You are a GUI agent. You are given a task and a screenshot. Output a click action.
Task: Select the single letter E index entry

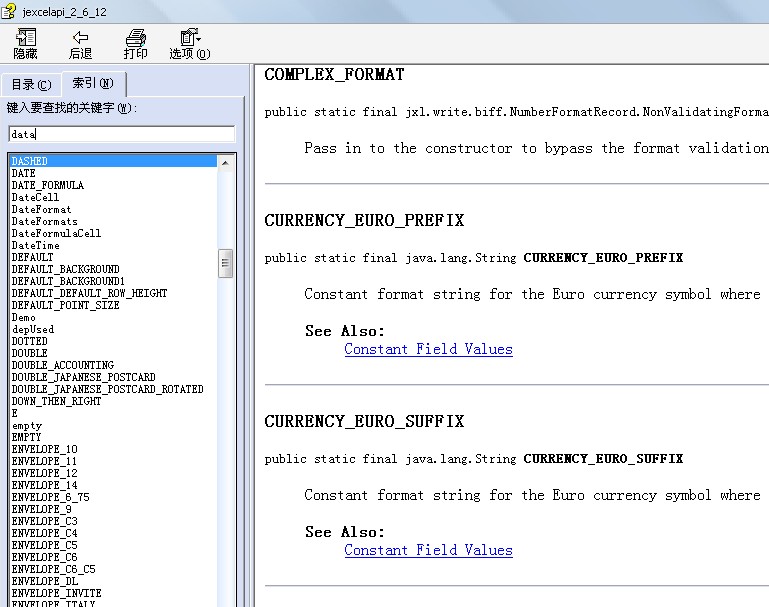click(15, 413)
